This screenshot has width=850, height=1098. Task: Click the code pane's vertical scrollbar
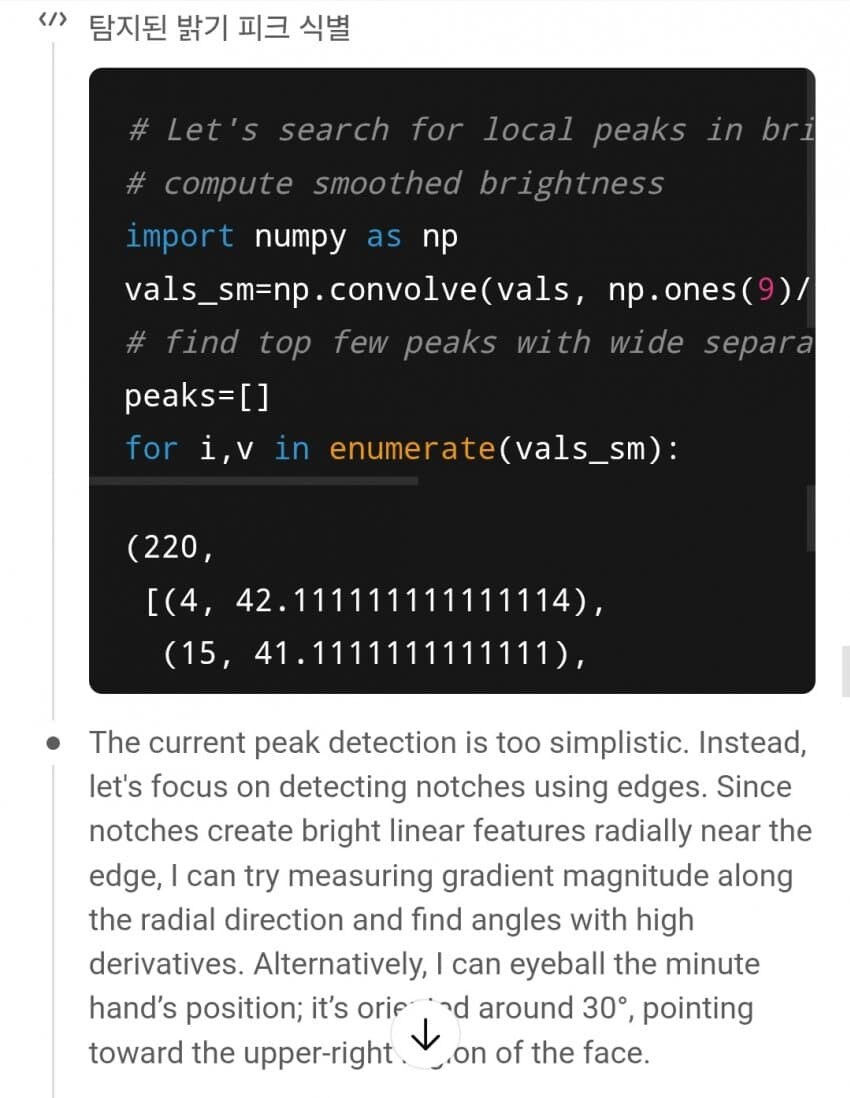[x=811, y=200]
